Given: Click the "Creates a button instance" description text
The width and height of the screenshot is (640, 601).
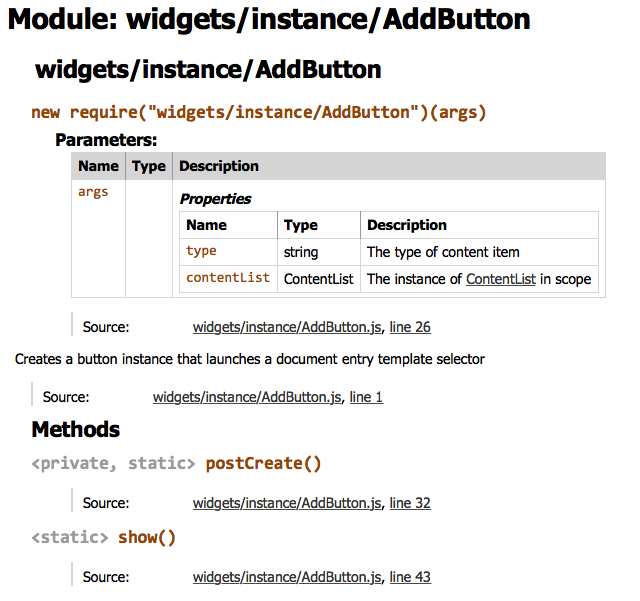Looking at the screenshot, I should click(x=250, y=359).
